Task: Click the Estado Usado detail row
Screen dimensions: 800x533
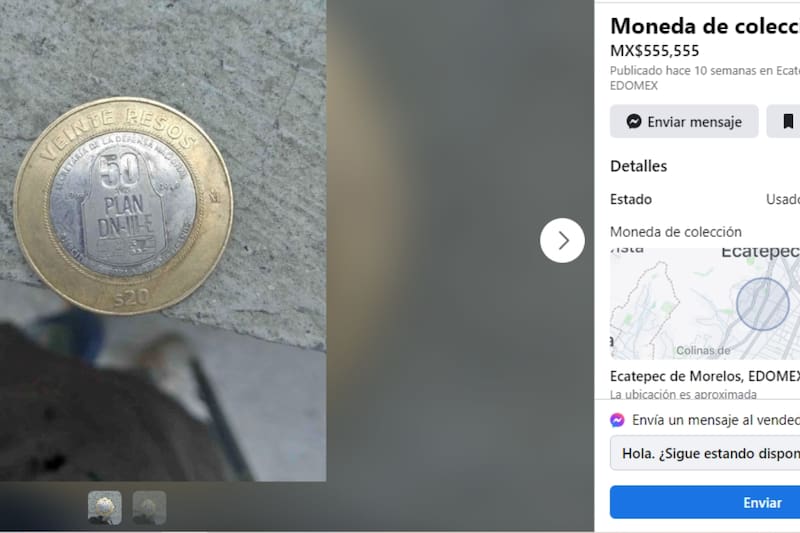Action: tap(705, 199)
